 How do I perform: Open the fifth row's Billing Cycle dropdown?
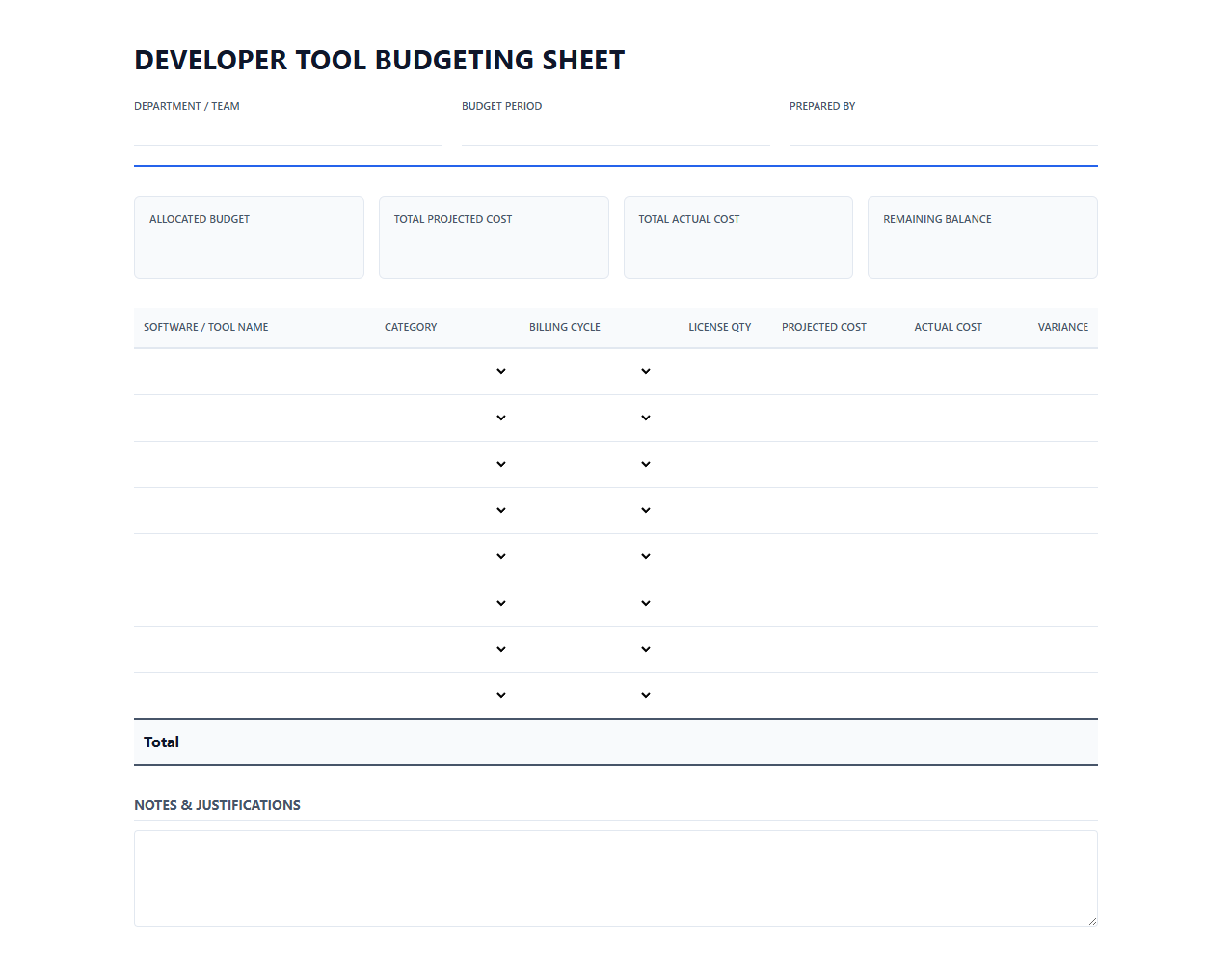(x=592, y=557)
